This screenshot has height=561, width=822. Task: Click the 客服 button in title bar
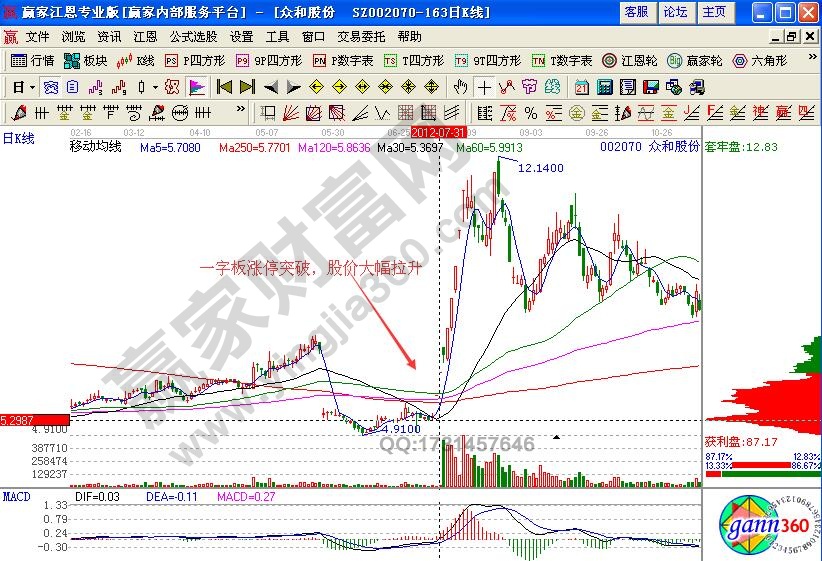(x=636, y=12)
